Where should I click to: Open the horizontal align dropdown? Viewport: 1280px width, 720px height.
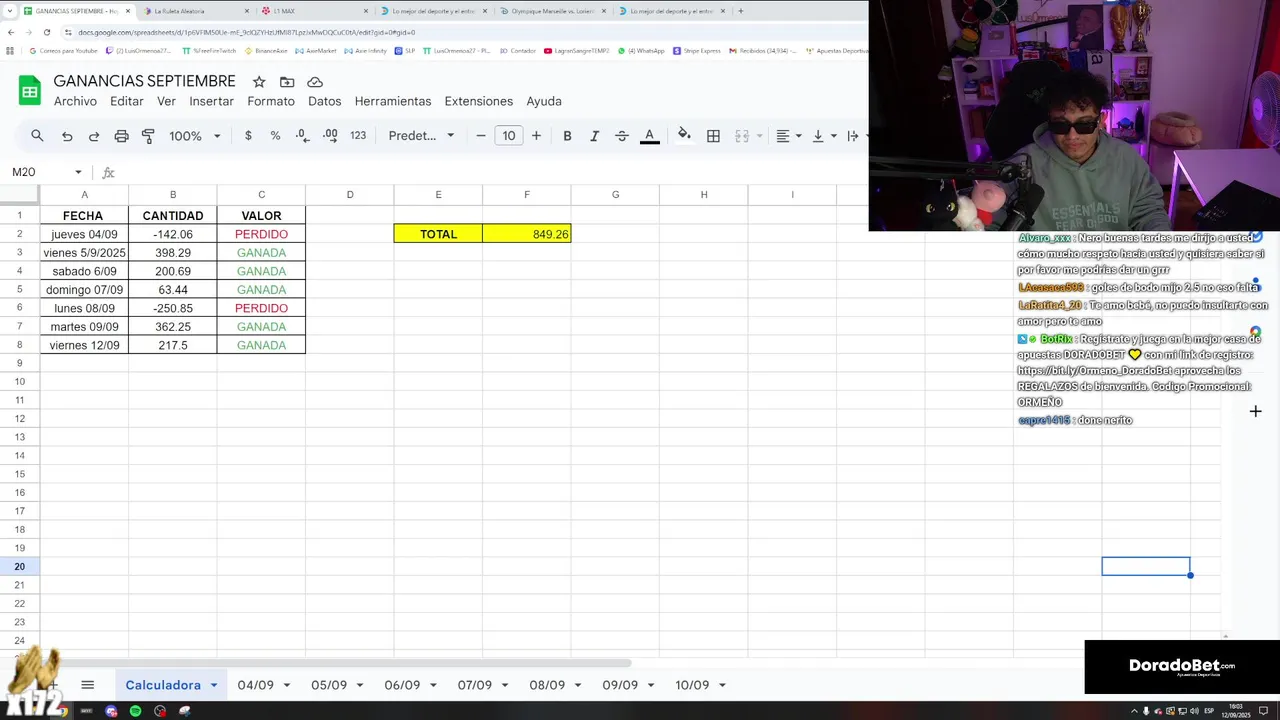789,136
